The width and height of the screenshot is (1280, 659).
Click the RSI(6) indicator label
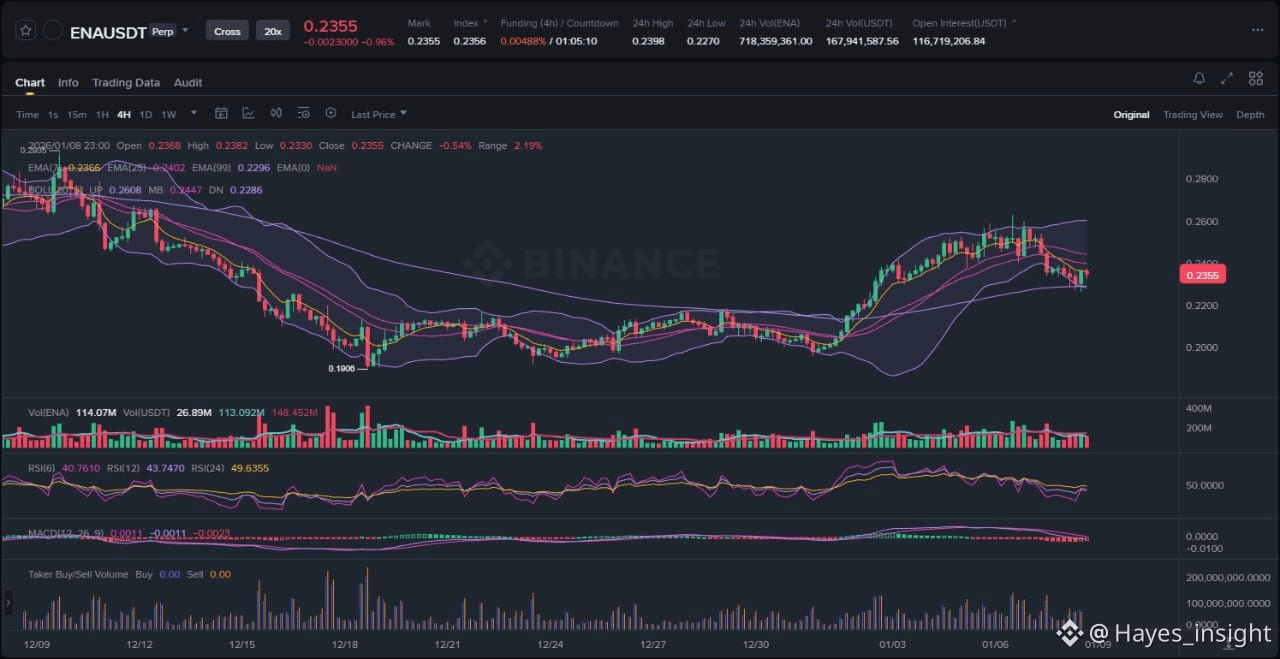coord(42,468)
